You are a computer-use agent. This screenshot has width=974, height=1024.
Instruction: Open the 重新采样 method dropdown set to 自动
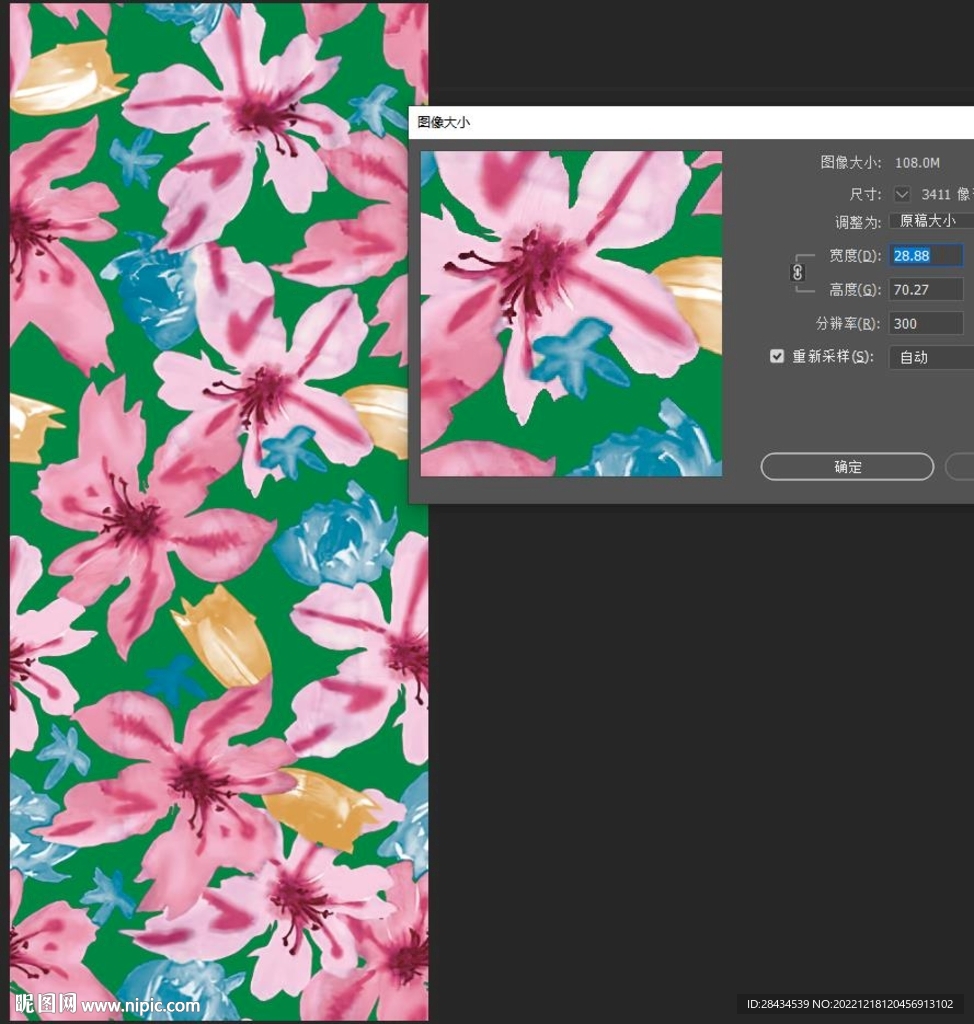click(x=930, y=357)
